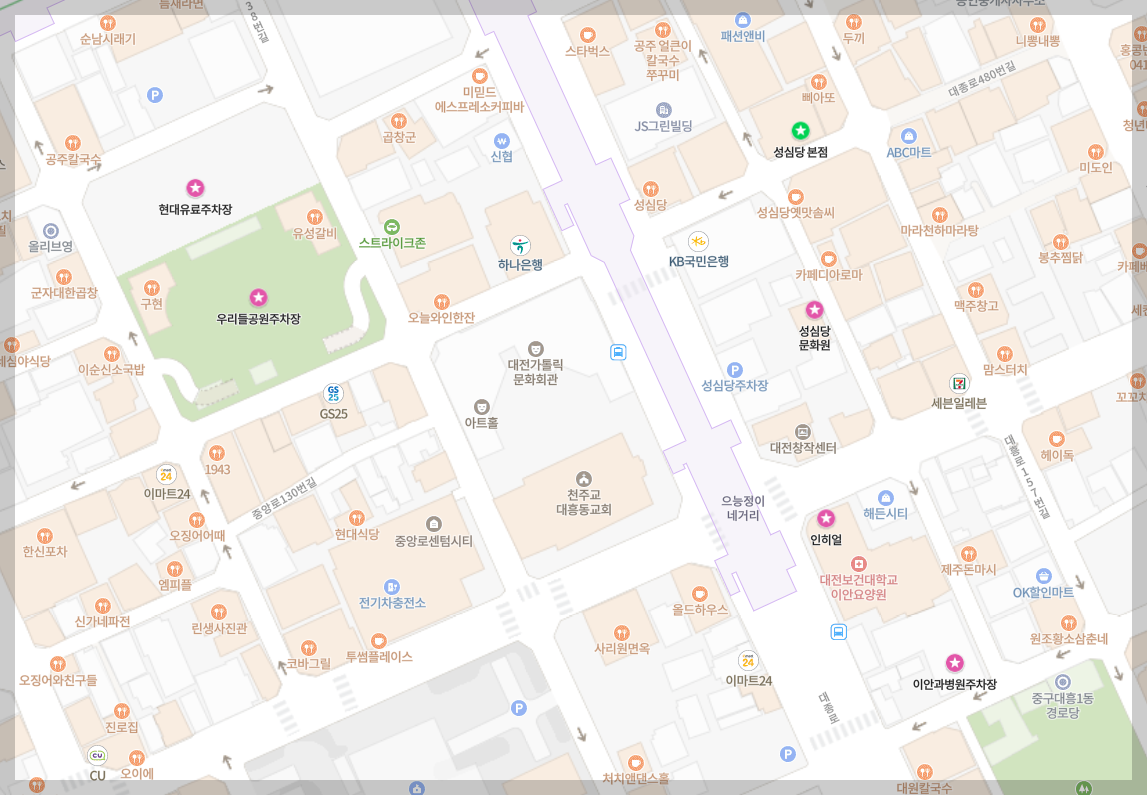Open the bus stop icon beside 대전가톨릭문화회관

point(618,353)
